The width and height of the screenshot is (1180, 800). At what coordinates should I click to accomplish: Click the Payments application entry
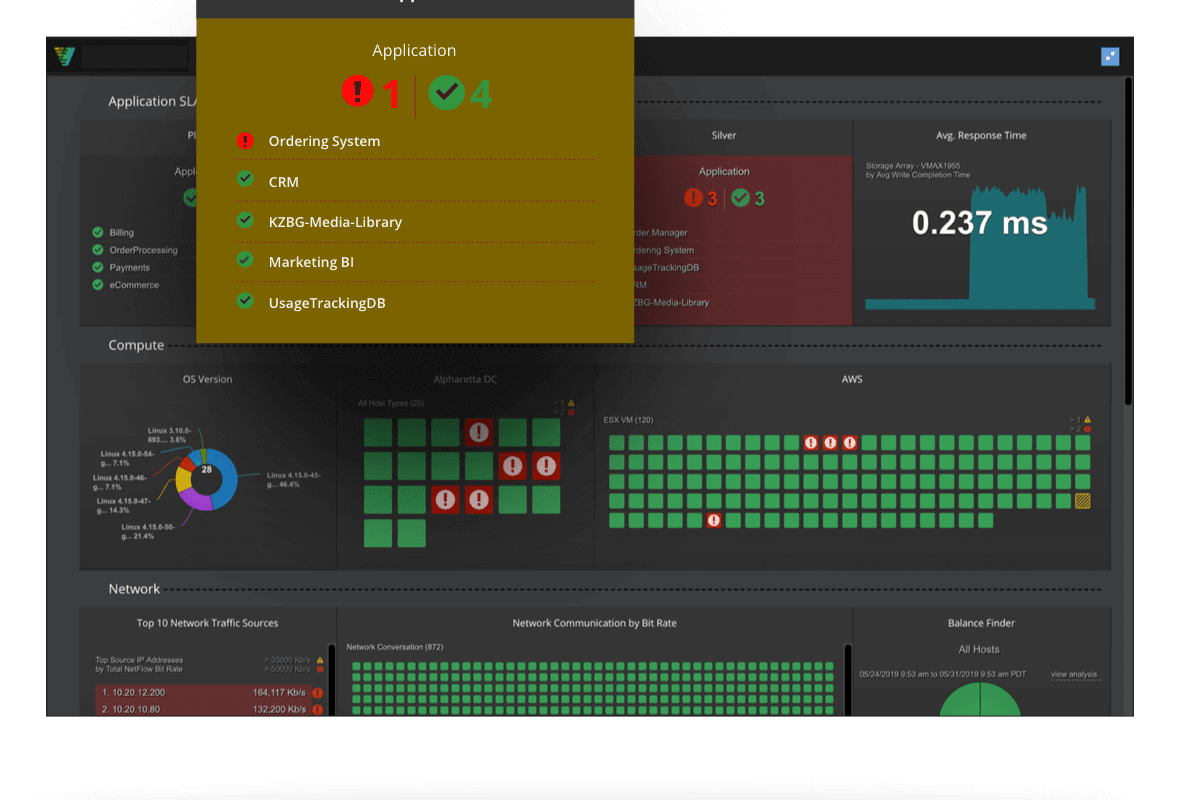[129, 267]
